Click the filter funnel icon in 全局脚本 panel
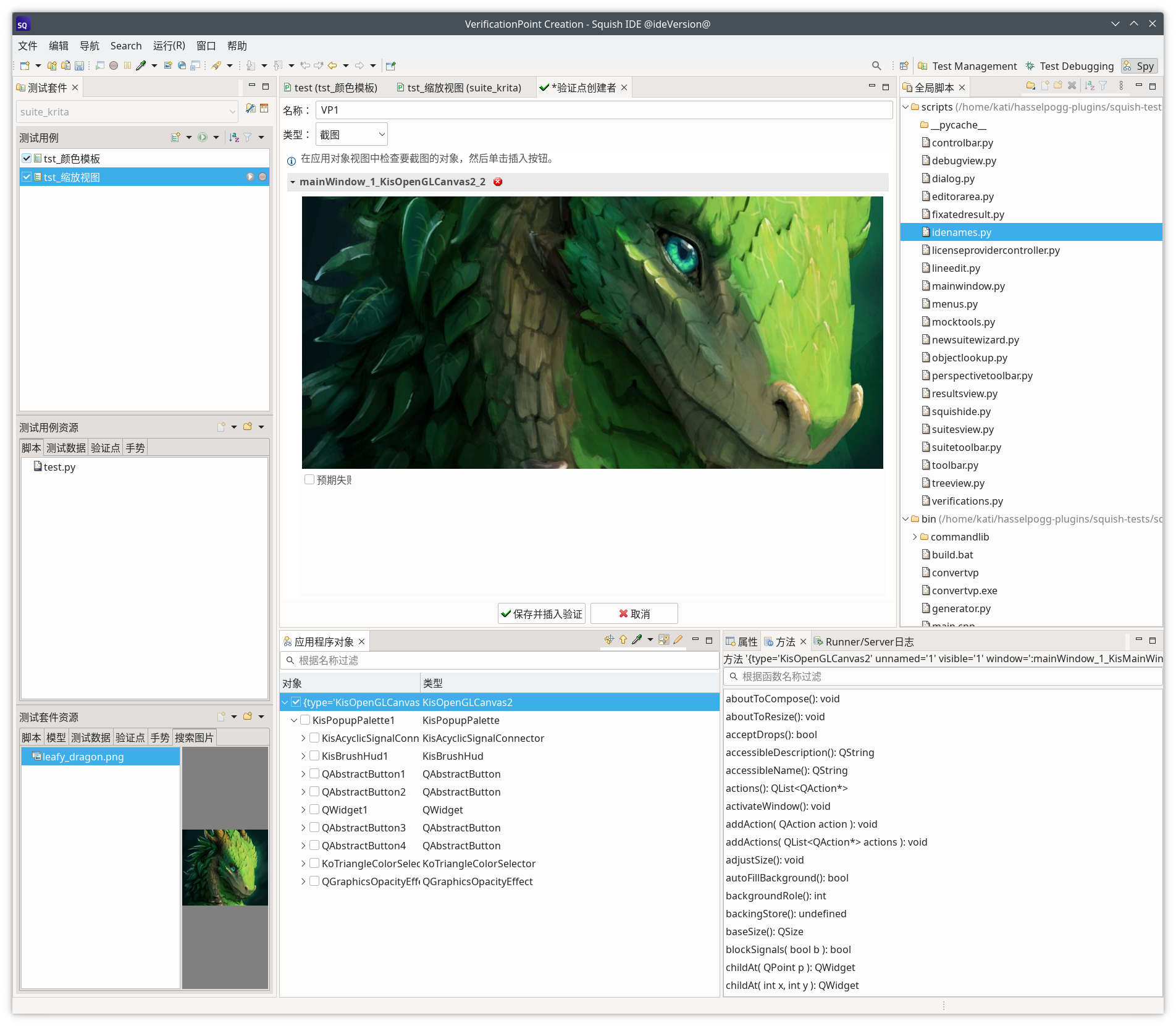This screenshot has width=1176, height=1026. pos(1103,86)
